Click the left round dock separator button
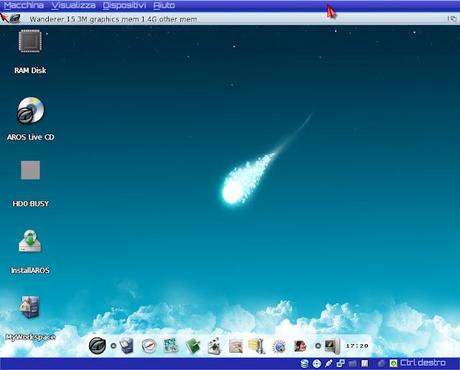 (113, 346)
